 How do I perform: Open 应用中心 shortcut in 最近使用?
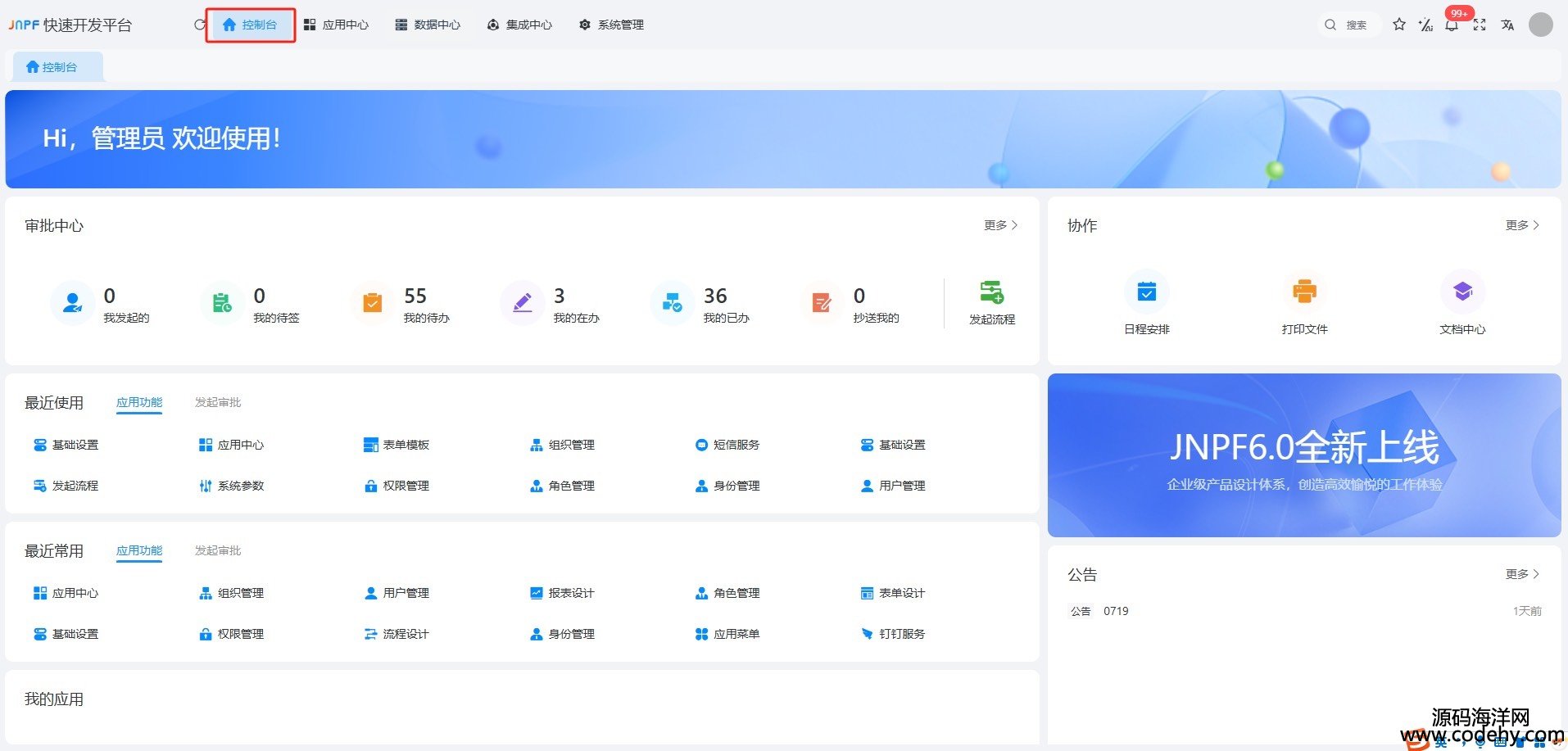pyautogui.click(x=232, y=445)
